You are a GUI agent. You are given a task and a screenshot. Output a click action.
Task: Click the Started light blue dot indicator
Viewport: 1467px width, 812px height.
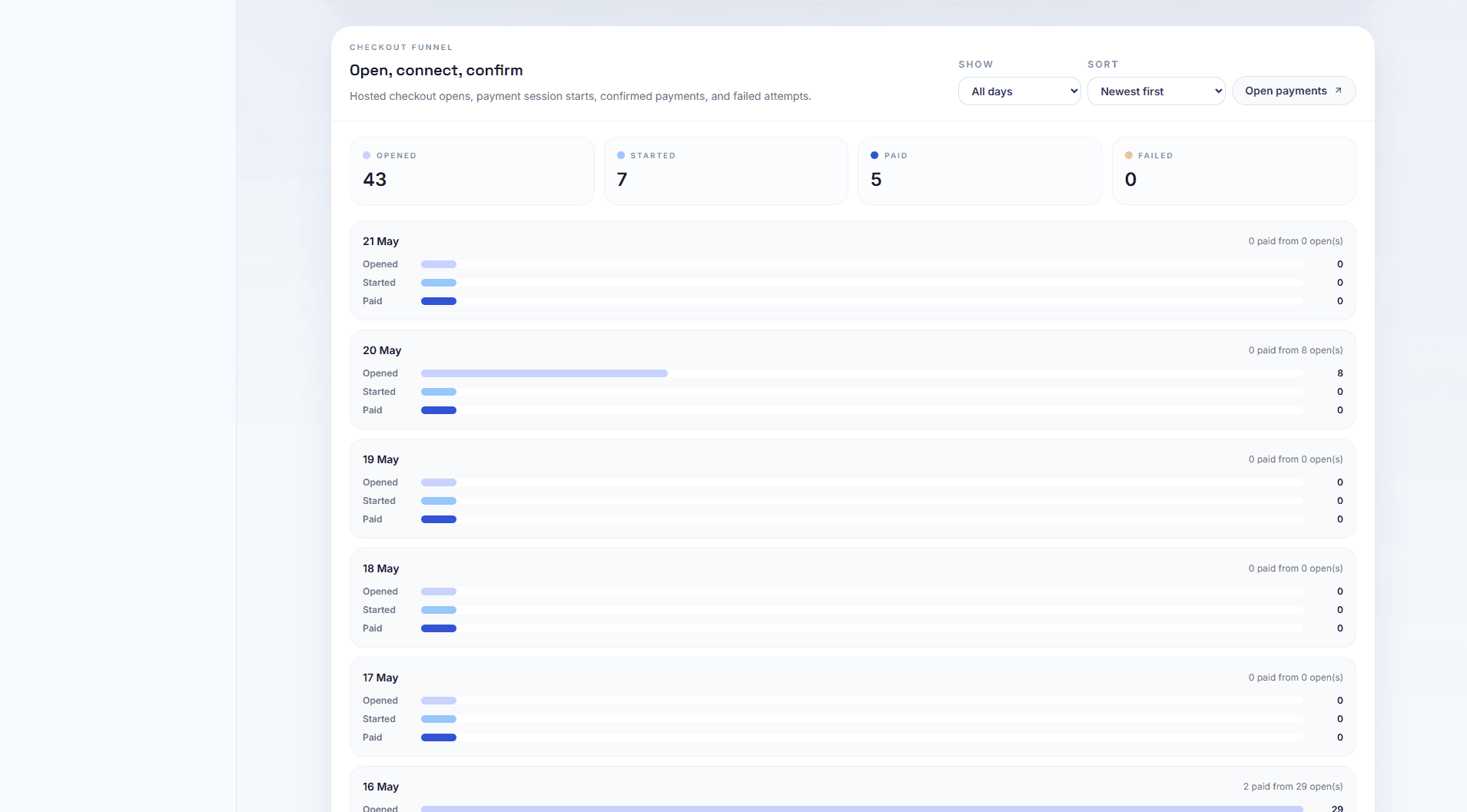tap(621, 155)
